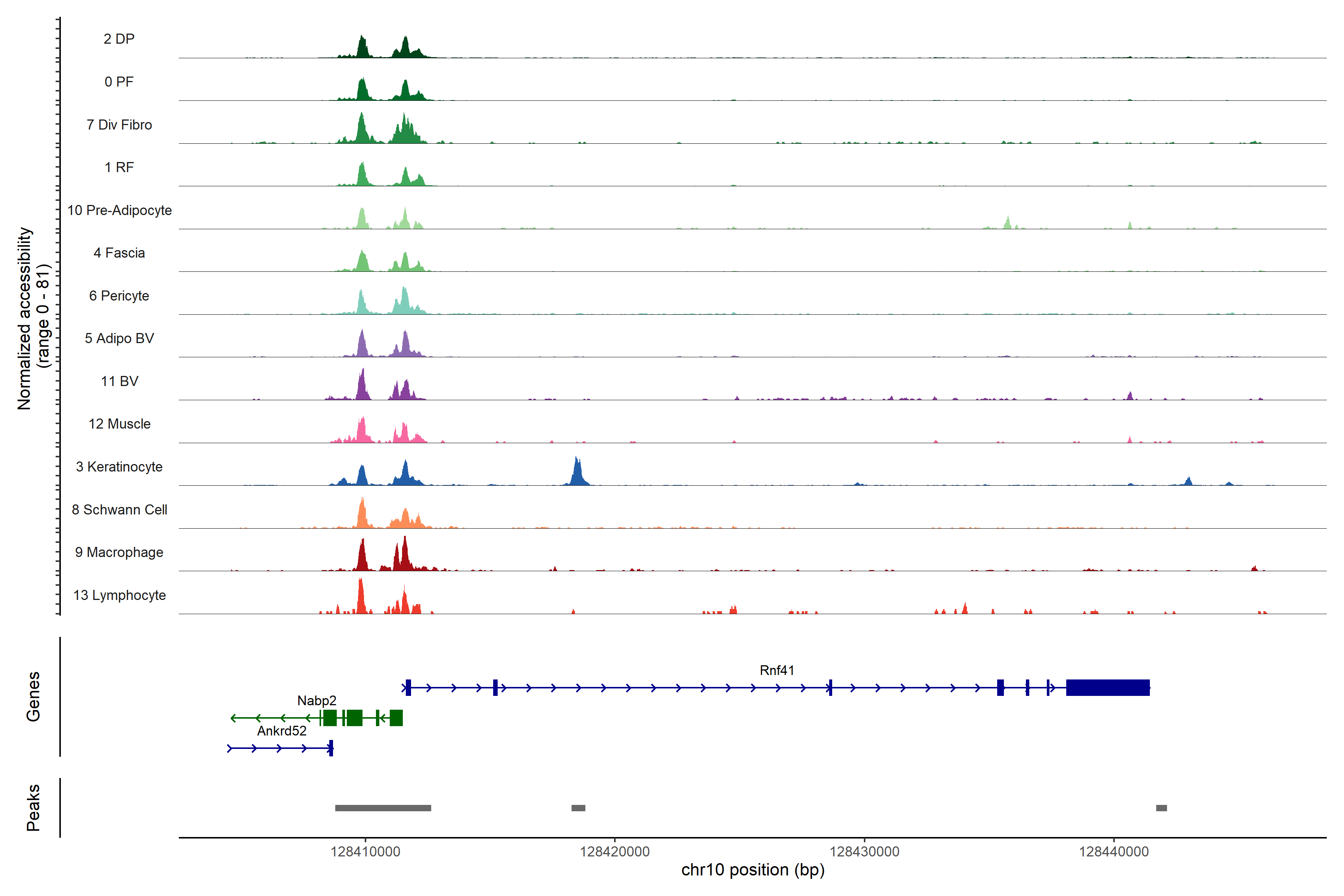This screenshot has height=896, width=1344.
Task: Click the 128420000 axis tick label
Action: pyautogui.click(x=614, y=852)
